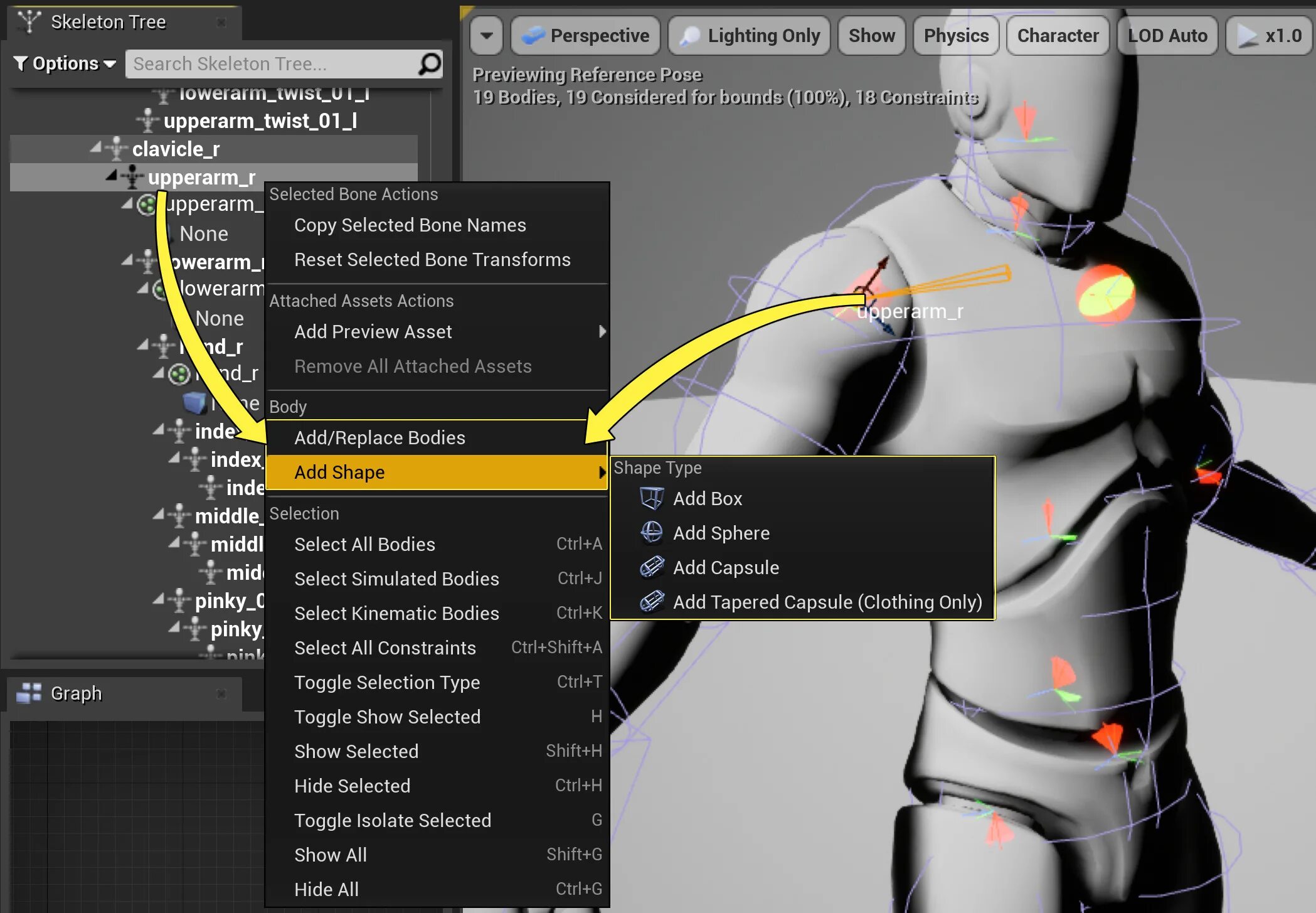The image size is (1316, 913).
Task: Open the LOD Auto dropdown
Action: coord(1167,36)
